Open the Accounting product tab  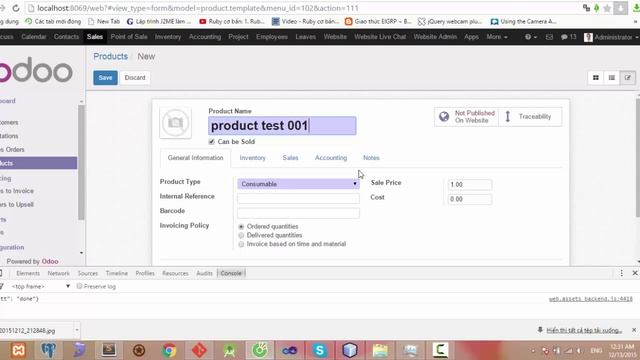pyautogui.click(x=331, y=158)
